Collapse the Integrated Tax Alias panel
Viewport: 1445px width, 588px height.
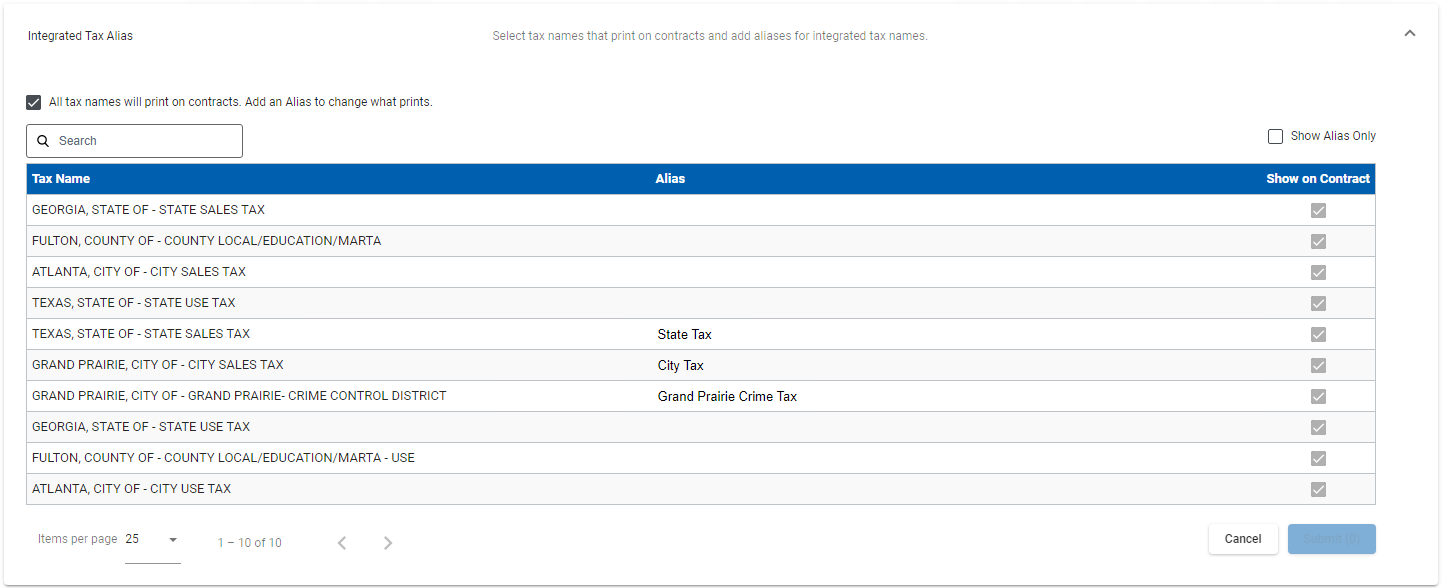tap(1410, 34)
